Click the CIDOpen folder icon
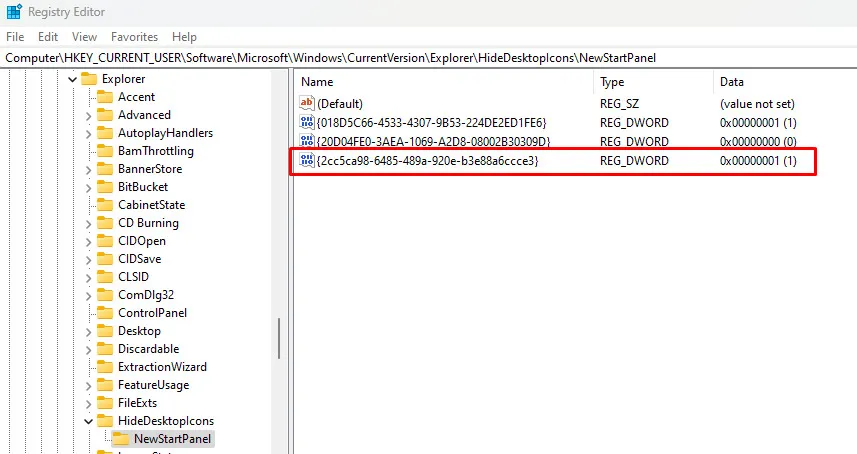This screenshot has width=857, height=454. 105,241
